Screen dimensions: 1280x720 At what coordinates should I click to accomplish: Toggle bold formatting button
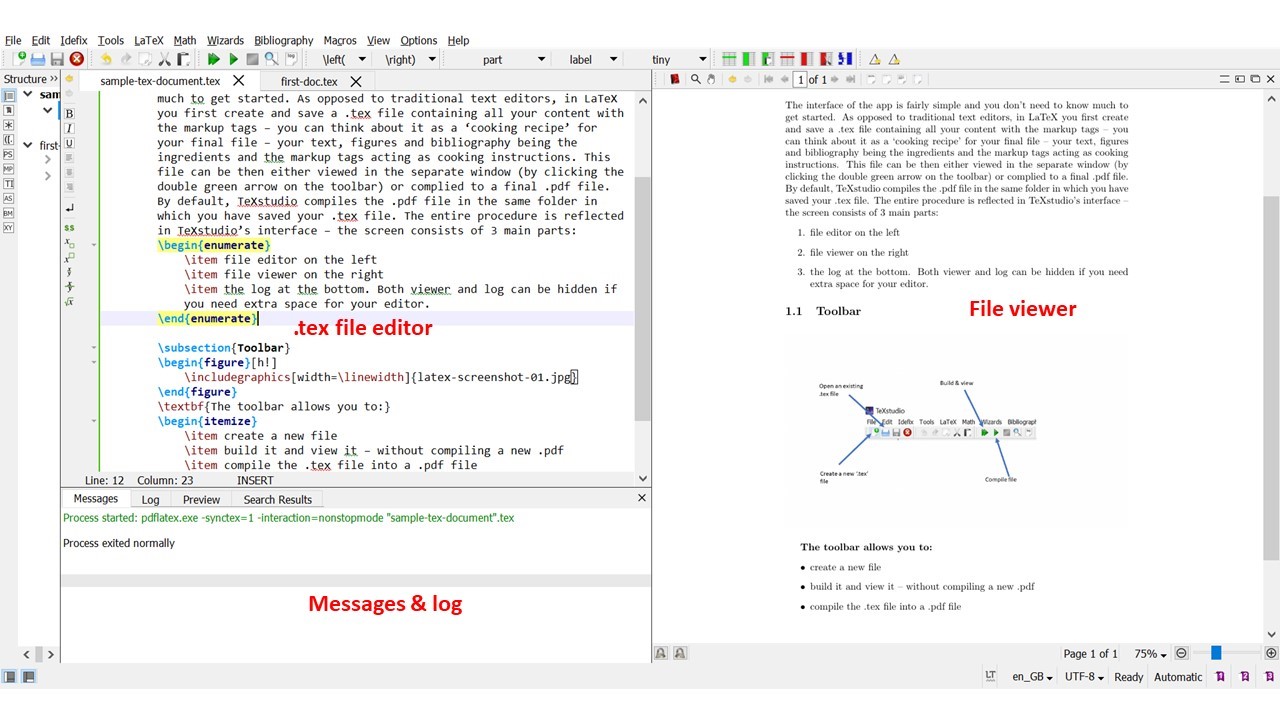69,114
